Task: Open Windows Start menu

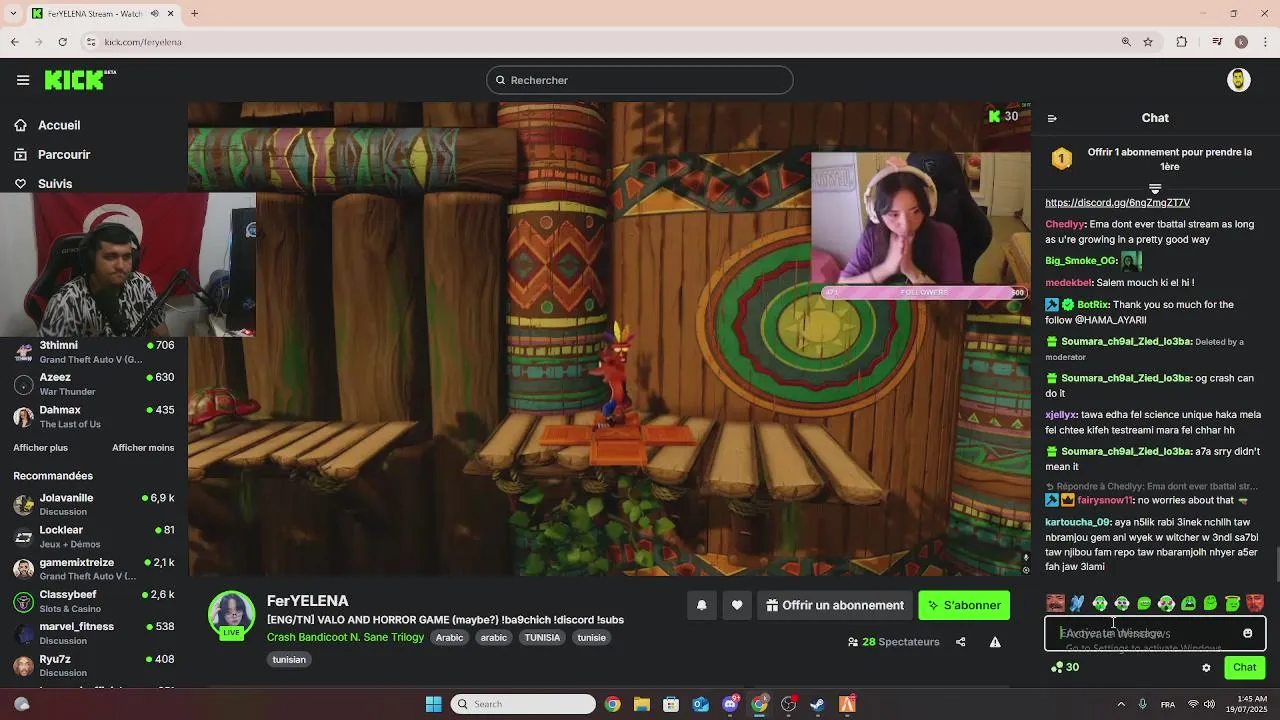Action: tap(434, 704)
